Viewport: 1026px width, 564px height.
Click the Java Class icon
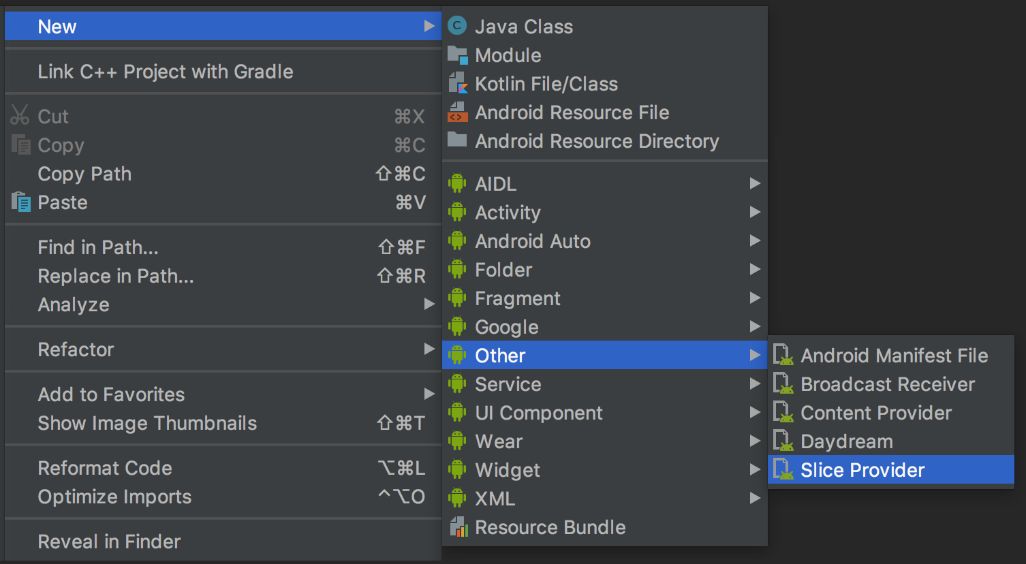[457, 26]
